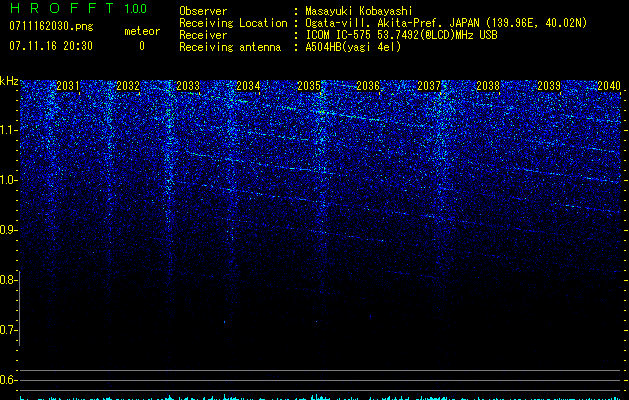This screenshot has width=629, height=400.
Task: Click the Observer label
Action: 203,11
